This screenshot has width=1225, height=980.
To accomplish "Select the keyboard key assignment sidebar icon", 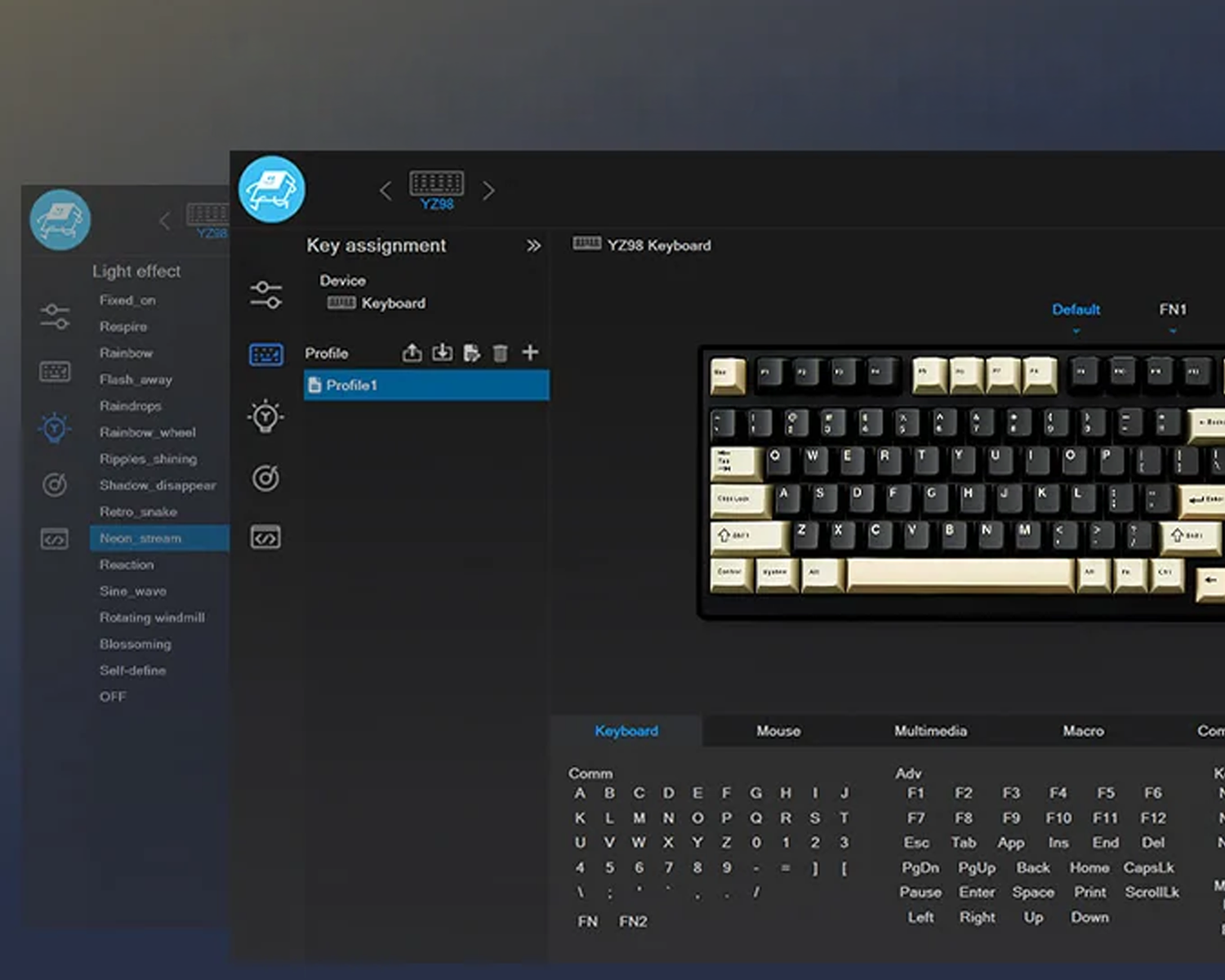I will point(265,354).
